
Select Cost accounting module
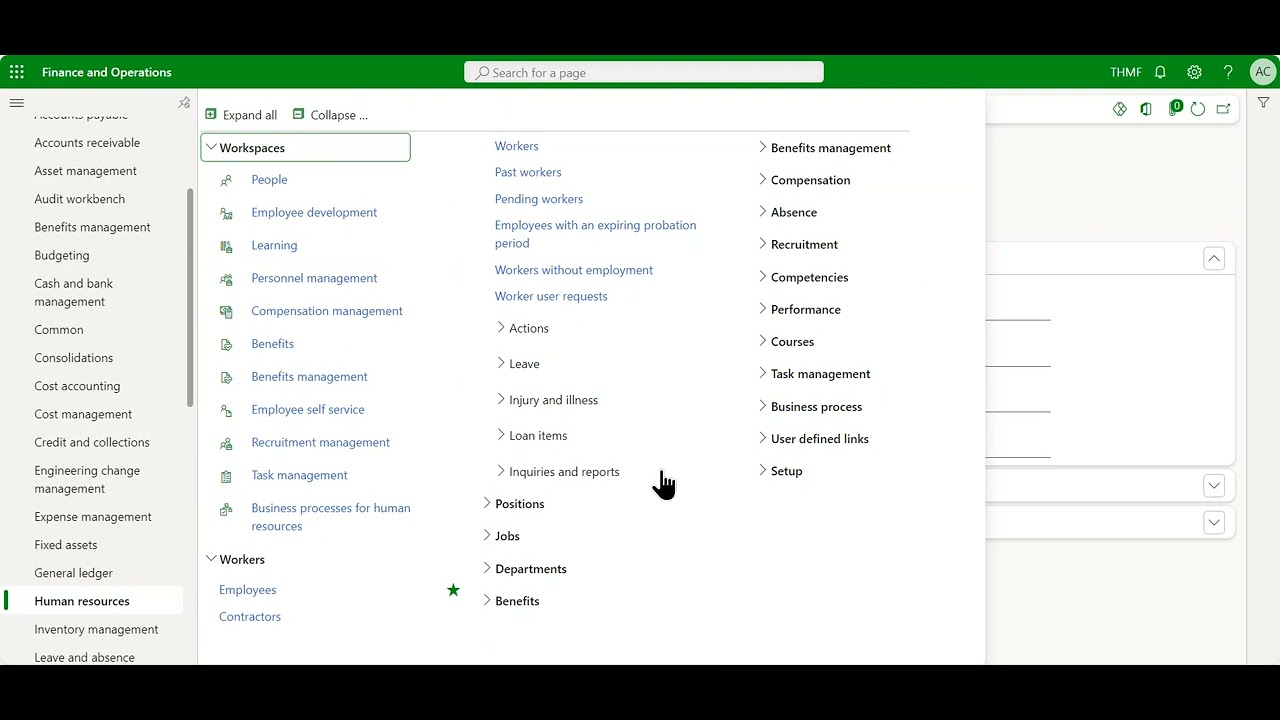(x=77, y=386)
